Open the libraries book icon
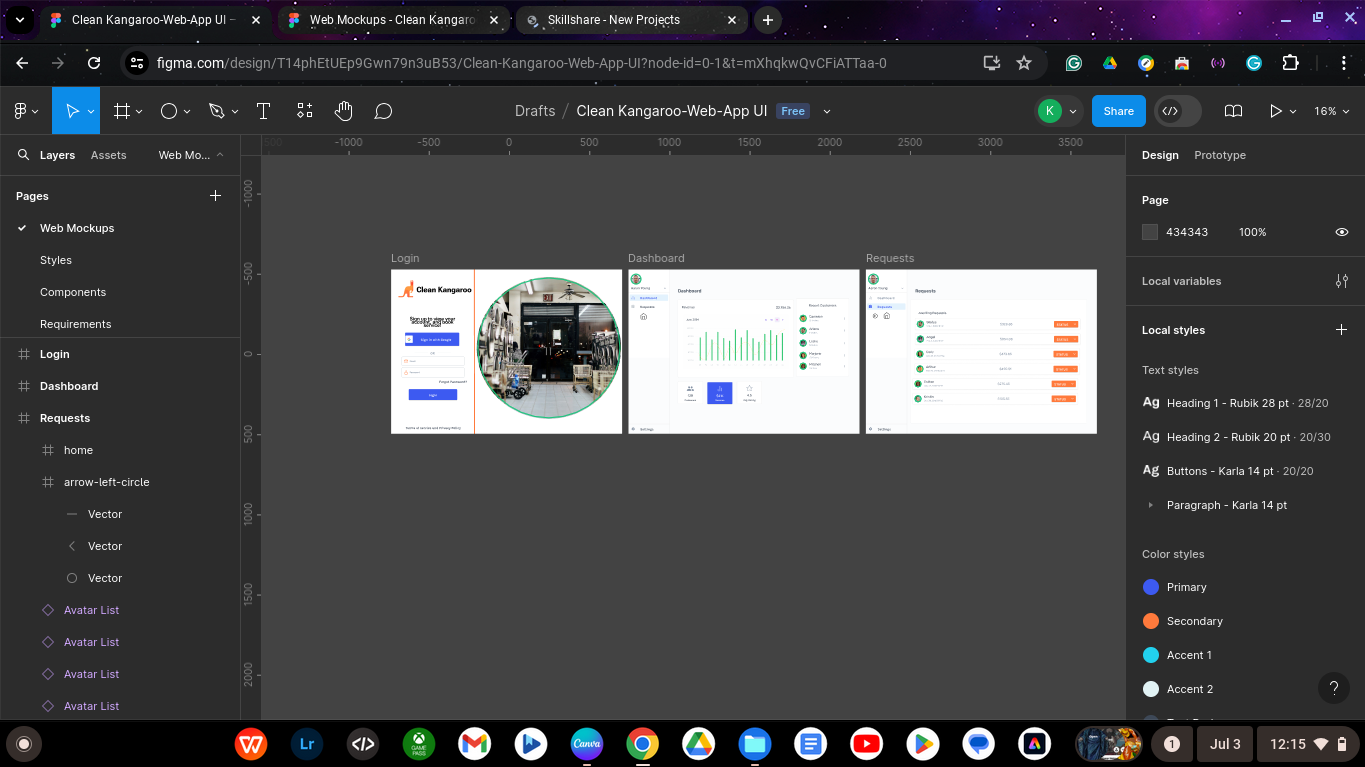The height and width of the screenshot is (767, 1365). 1234,111
